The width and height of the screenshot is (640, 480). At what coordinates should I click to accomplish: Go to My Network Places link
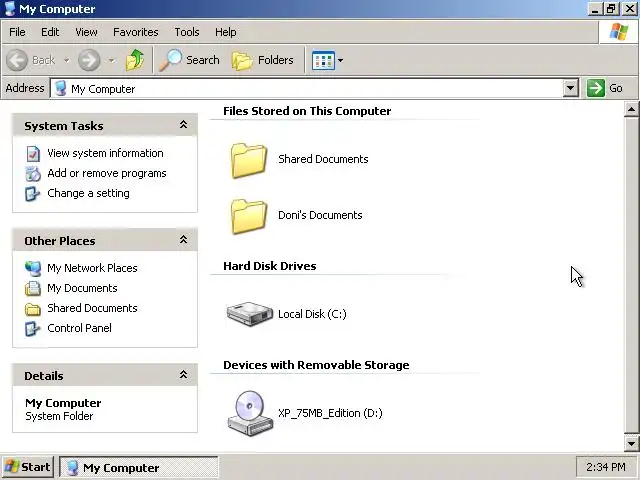point(92,268)
